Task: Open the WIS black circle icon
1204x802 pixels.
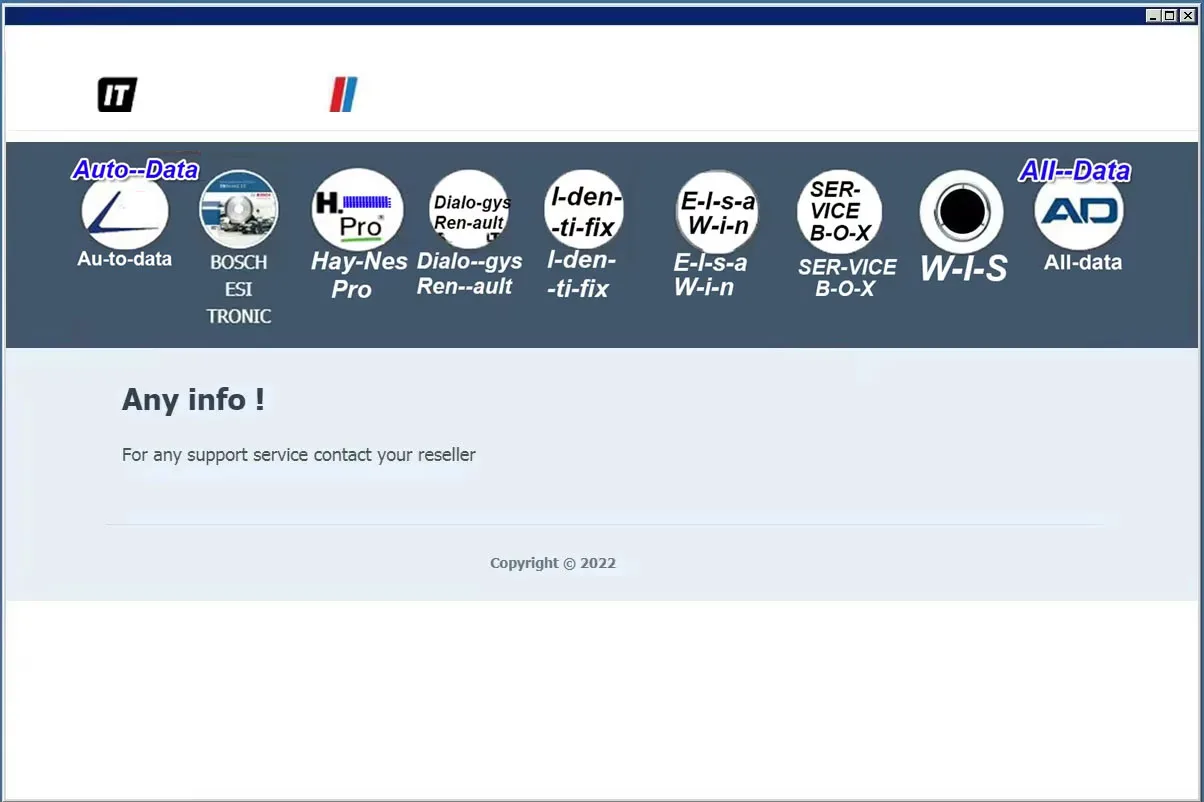Action: [x=961, y=212]
